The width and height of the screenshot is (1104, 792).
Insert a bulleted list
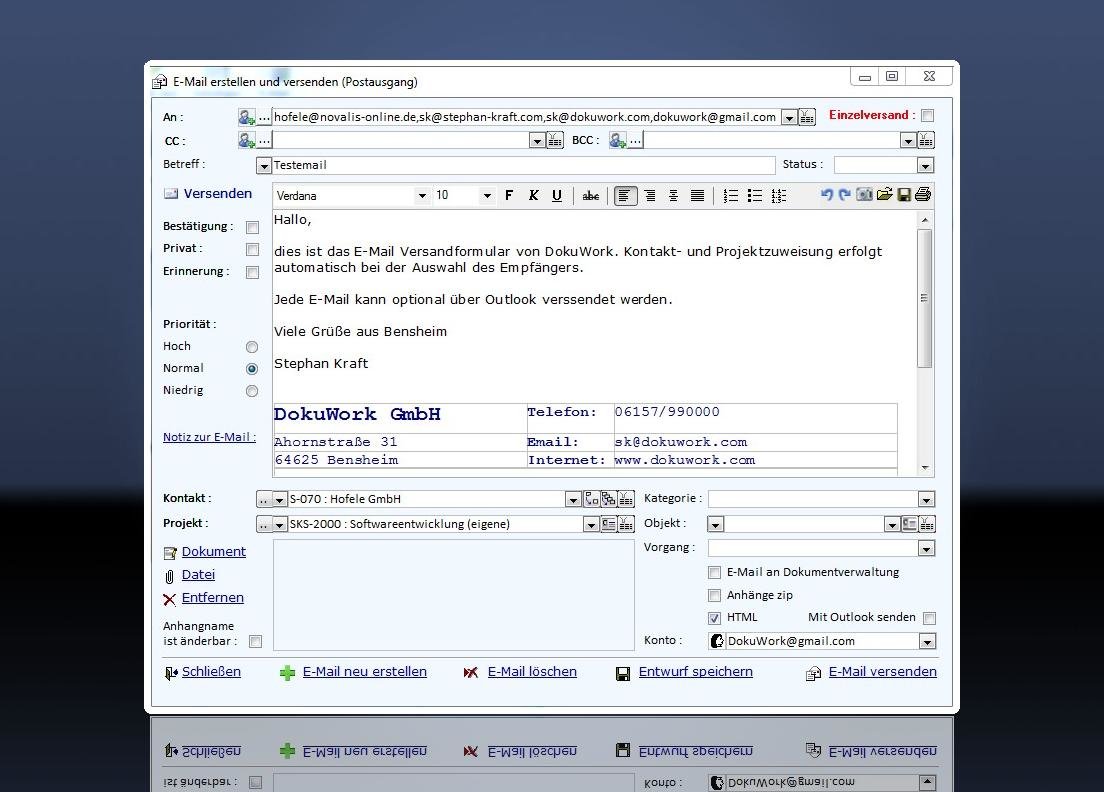pos(755,196)
